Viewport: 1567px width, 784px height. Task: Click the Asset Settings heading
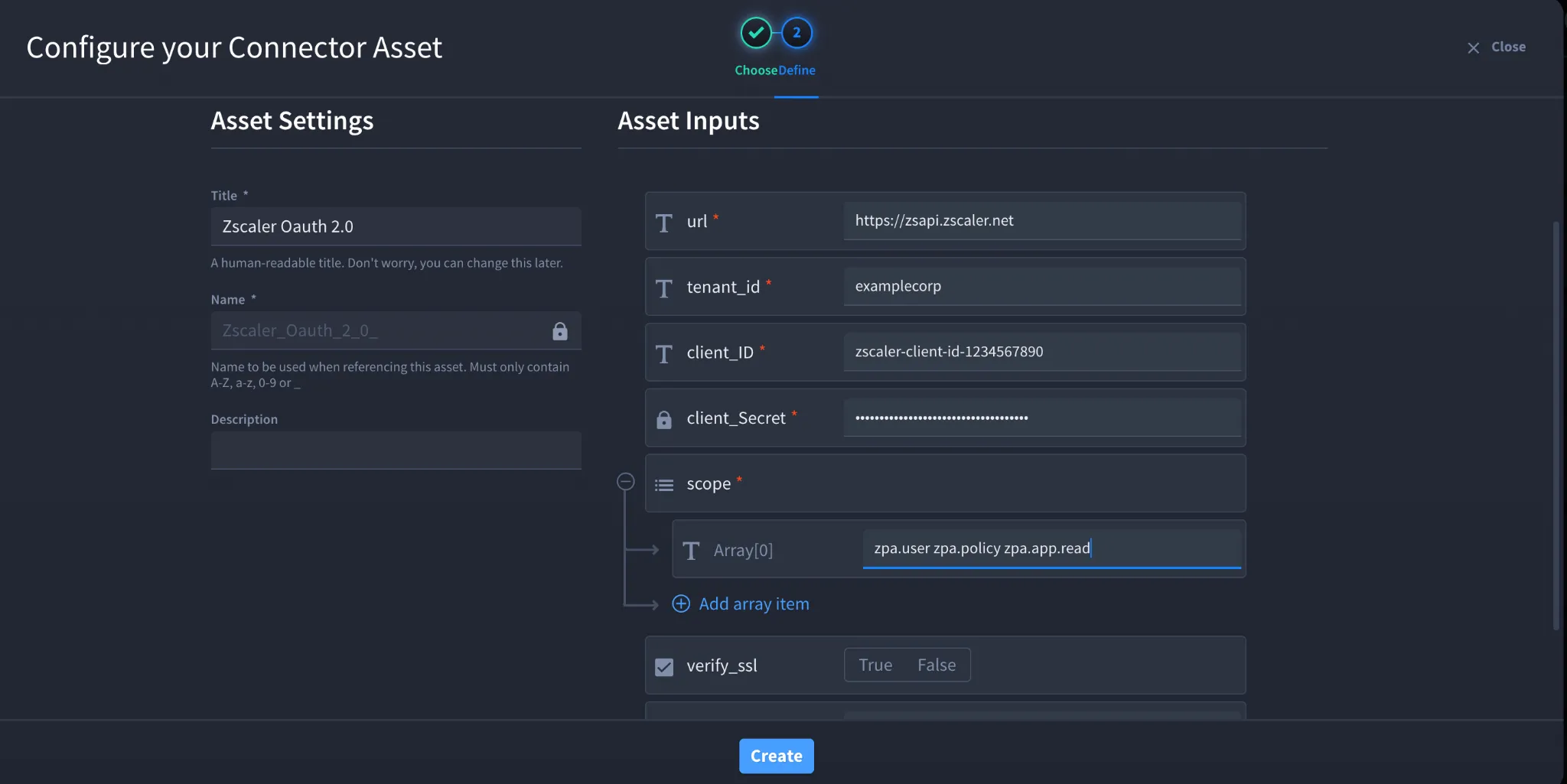pyautogui.click(x=292, y=121)
